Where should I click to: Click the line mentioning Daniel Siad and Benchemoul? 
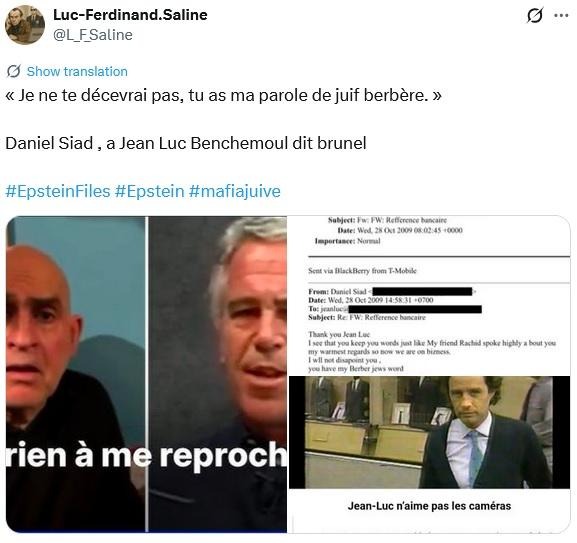coord(186,143)
